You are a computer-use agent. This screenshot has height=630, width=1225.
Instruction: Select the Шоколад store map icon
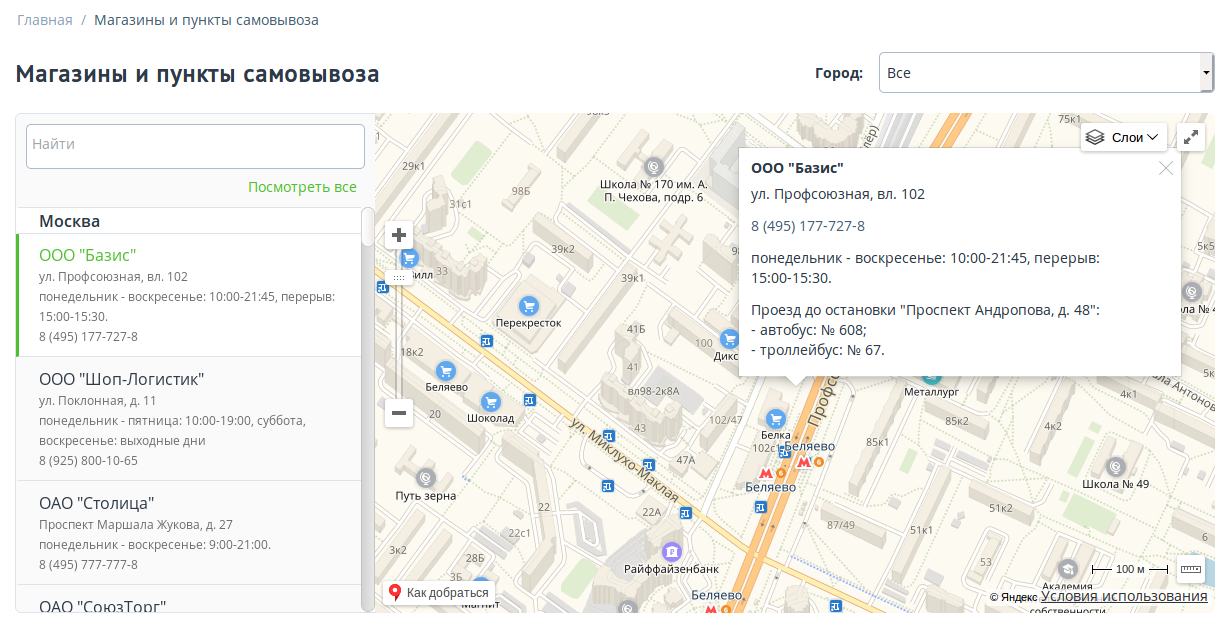point(490,402)
